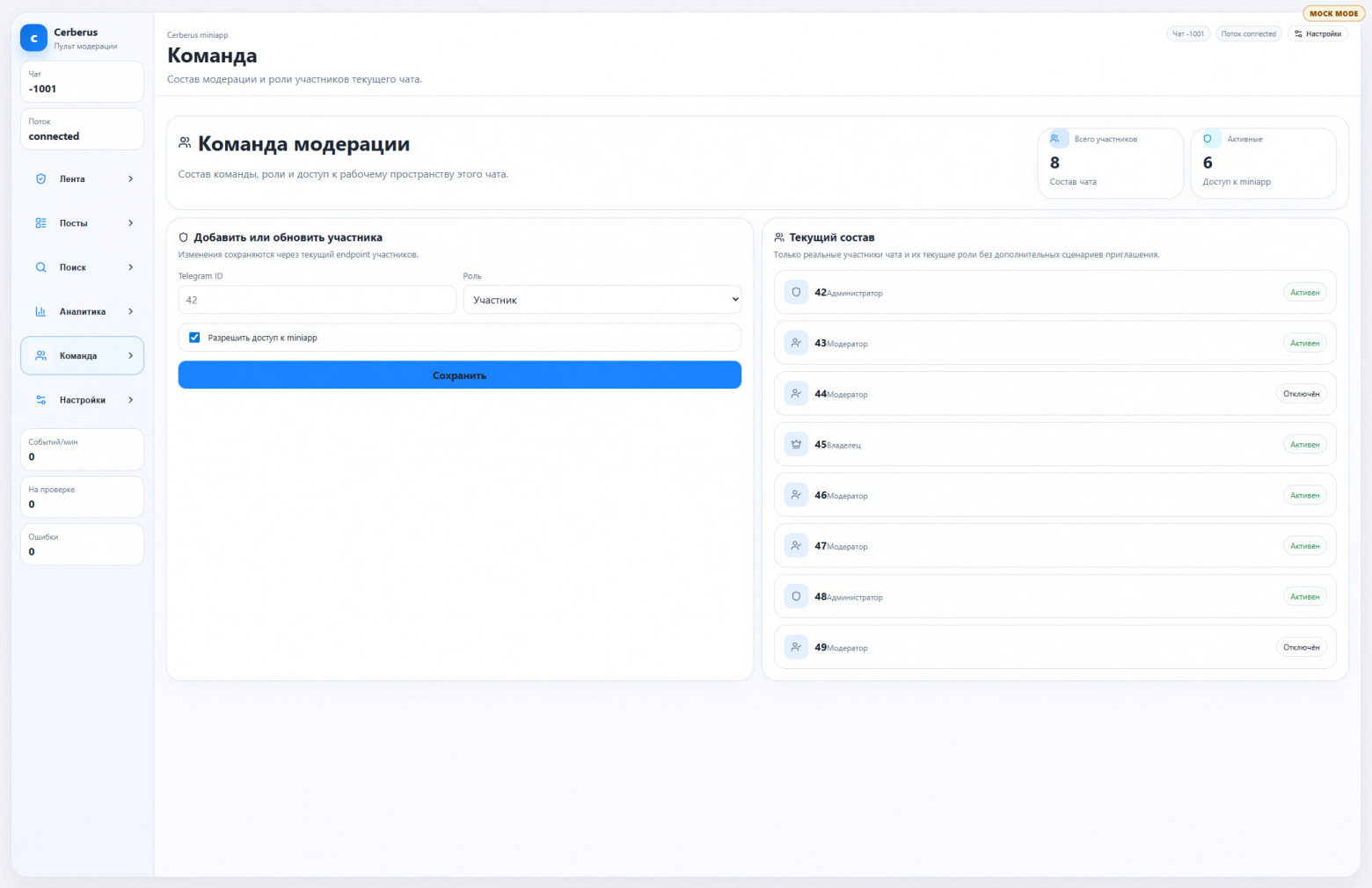Click the Посты list icon in sidebar
The width and height of the screenshot is (1372, 888).
(x=40, y=223)
